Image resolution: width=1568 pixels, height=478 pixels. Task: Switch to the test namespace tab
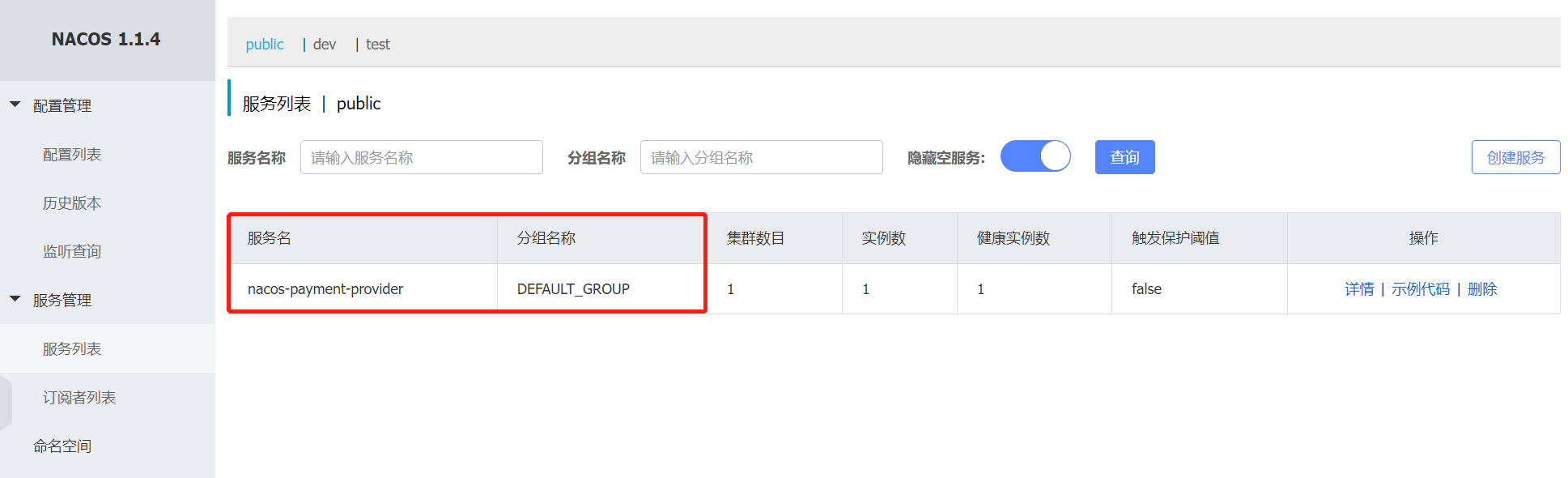tap(378, 45)
